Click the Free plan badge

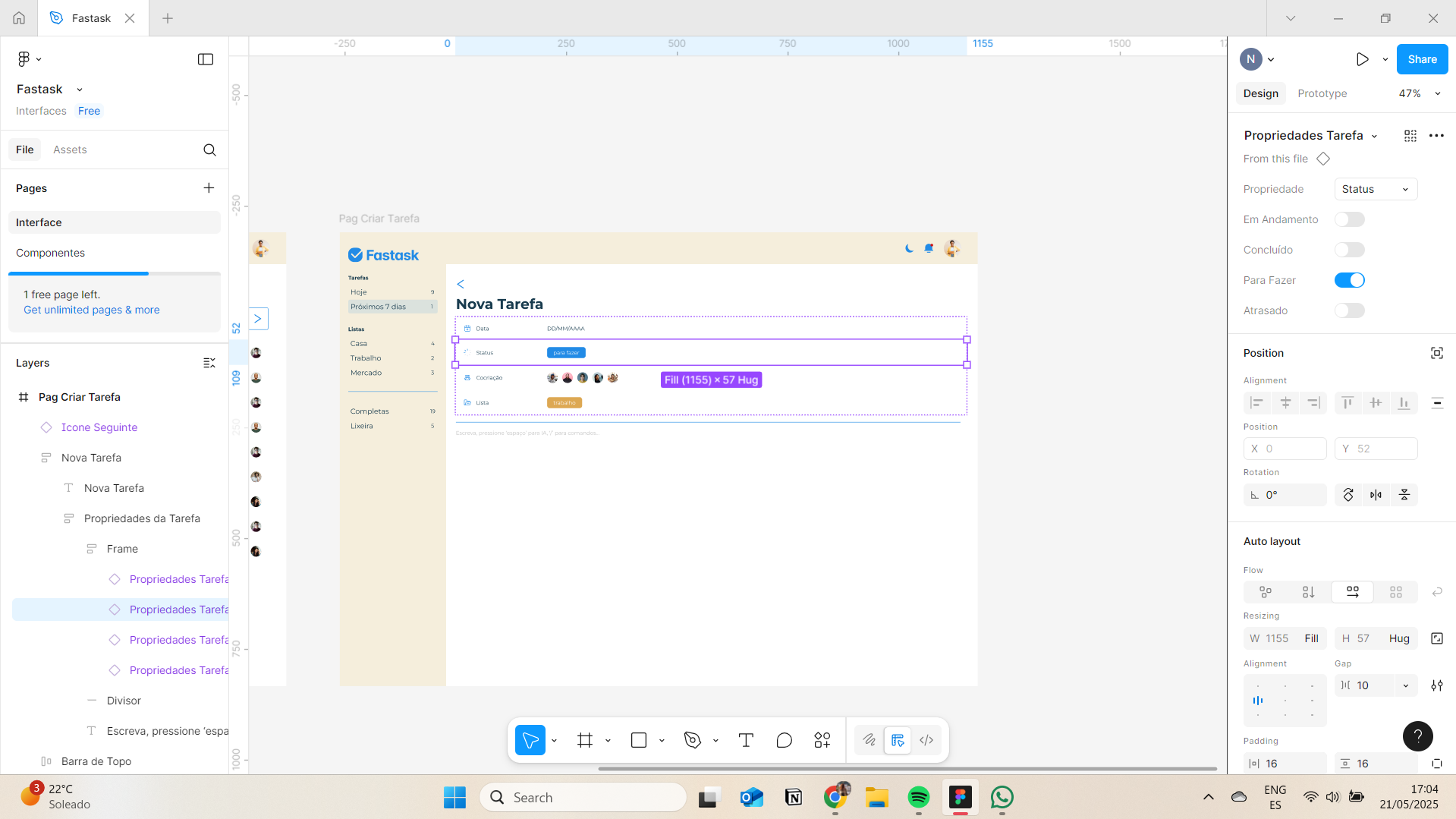(x=89, y=111)
